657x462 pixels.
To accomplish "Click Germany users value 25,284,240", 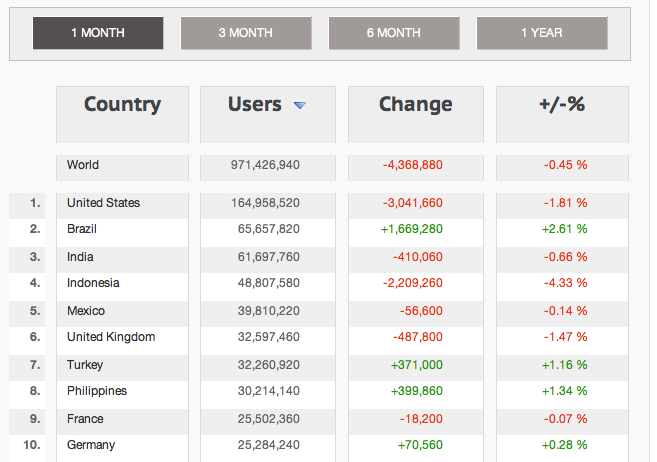I will (x=269, y=445).
